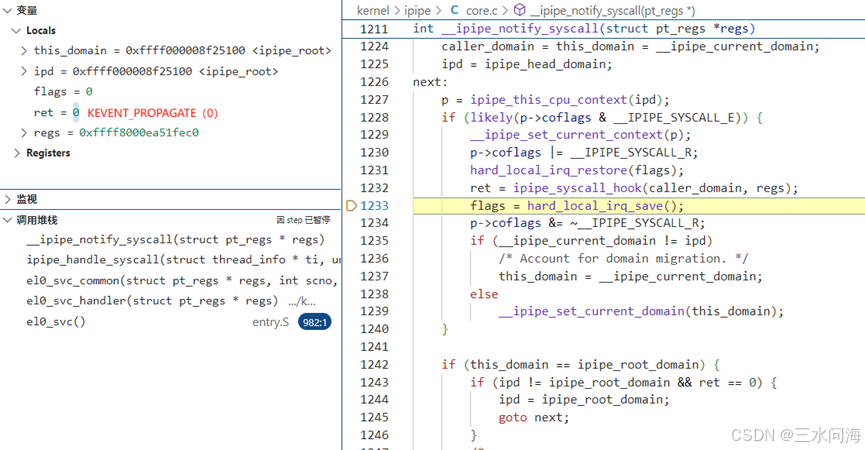Click ipipe_this_cpu_context on line 1227
865x450 pixels.
[548, 100]
